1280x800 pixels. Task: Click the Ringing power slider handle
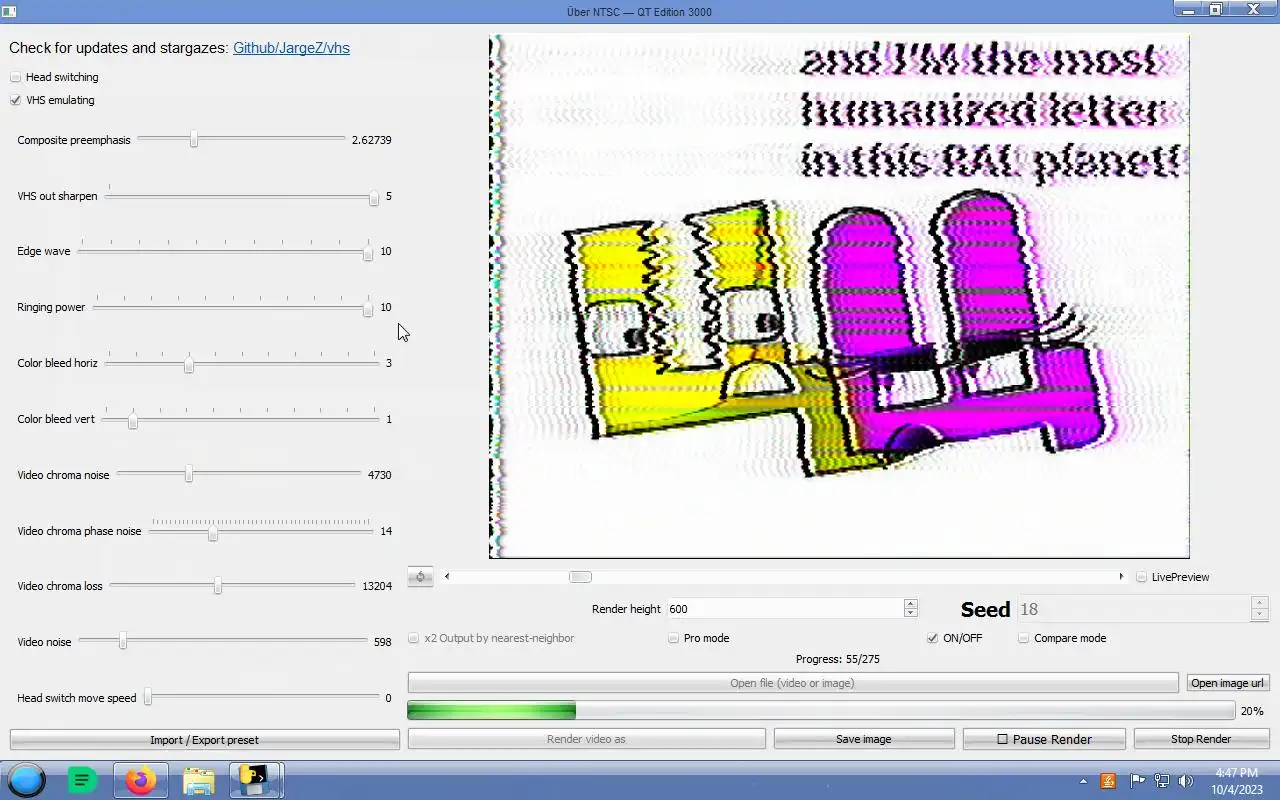(368, 308)
